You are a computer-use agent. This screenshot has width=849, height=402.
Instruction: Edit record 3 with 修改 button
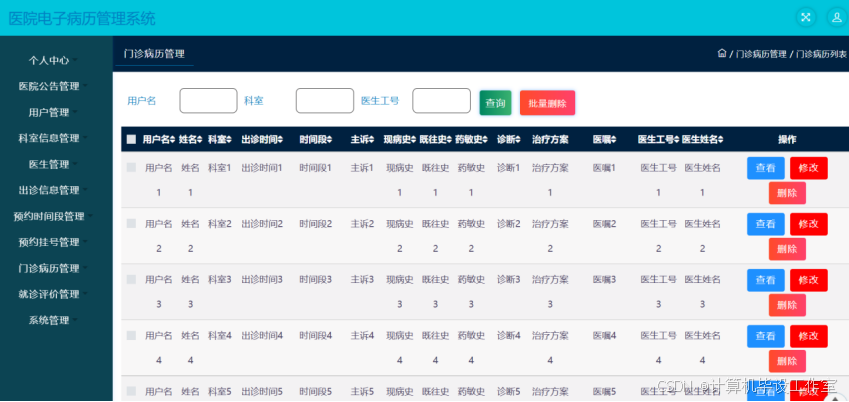pyautogui.click(x=809, y=280)
